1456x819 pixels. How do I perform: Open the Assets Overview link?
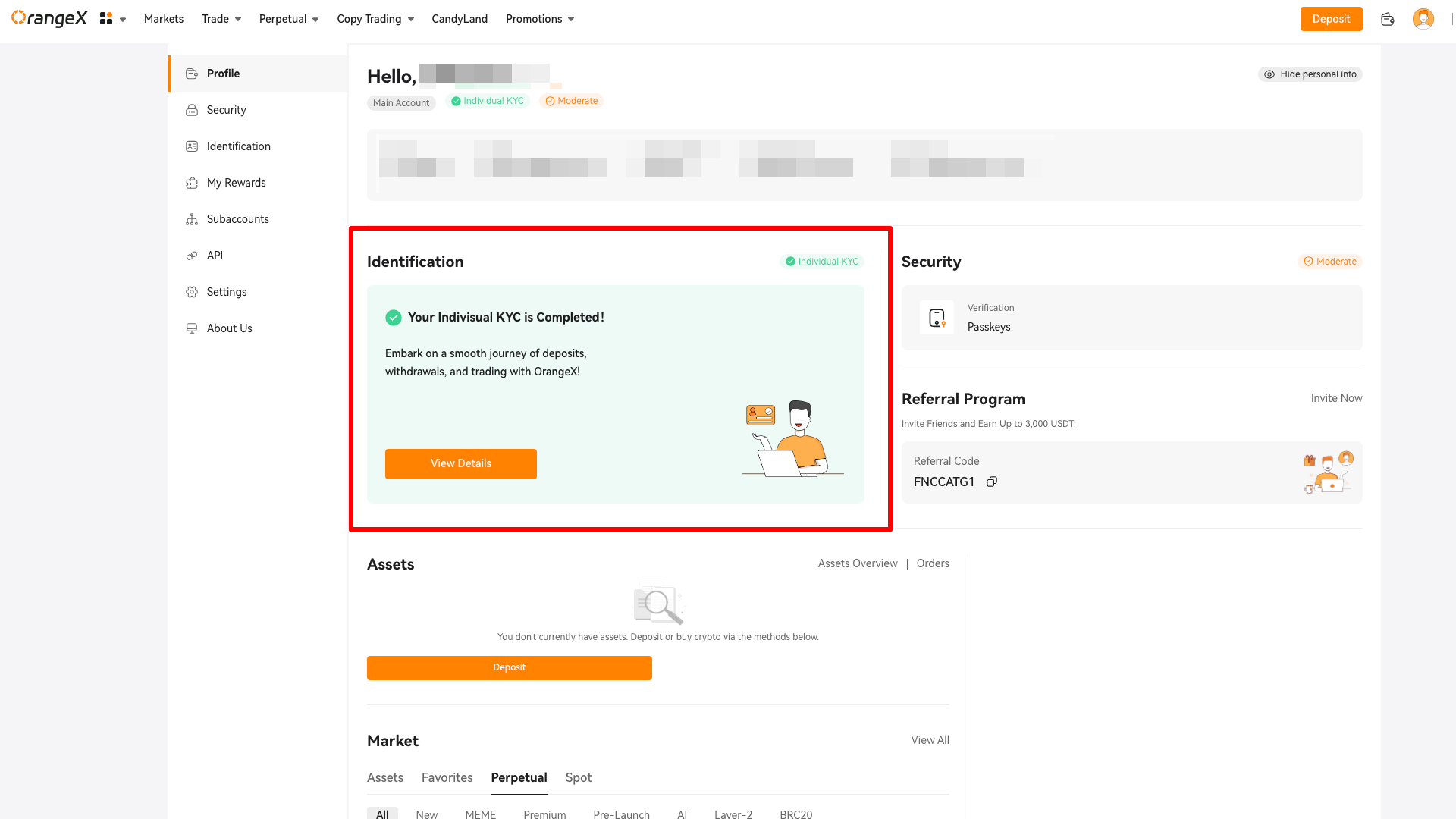click(858, 563)
